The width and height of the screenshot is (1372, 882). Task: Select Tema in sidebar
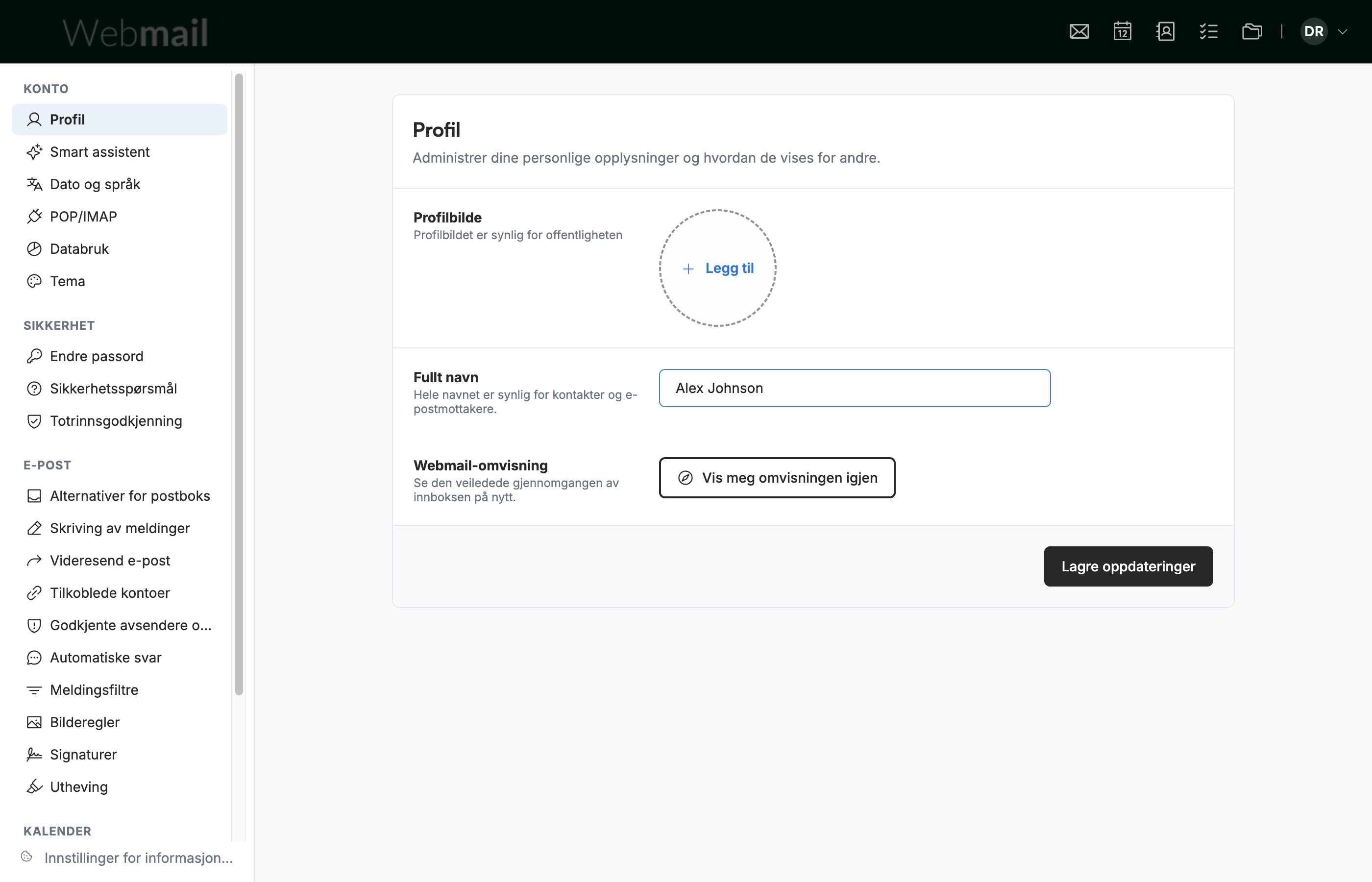tap(119, 281)
